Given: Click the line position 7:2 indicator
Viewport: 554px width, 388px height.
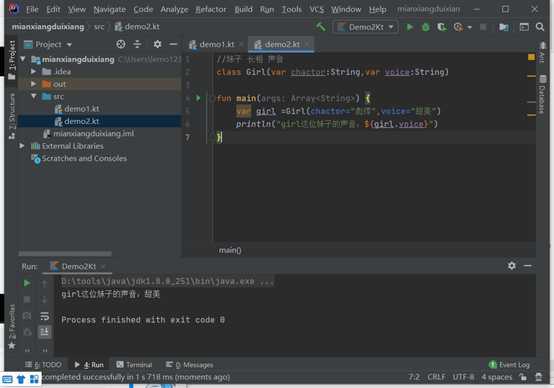Looking at the screenshot, I should click(x=414, y=377).
